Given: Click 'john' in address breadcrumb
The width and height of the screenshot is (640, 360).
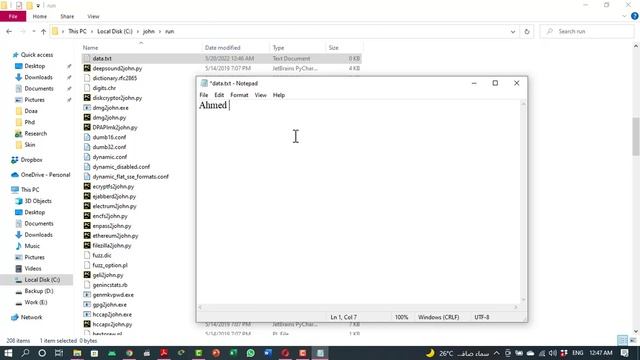Looking at the screenshot, I should point(149,31).
